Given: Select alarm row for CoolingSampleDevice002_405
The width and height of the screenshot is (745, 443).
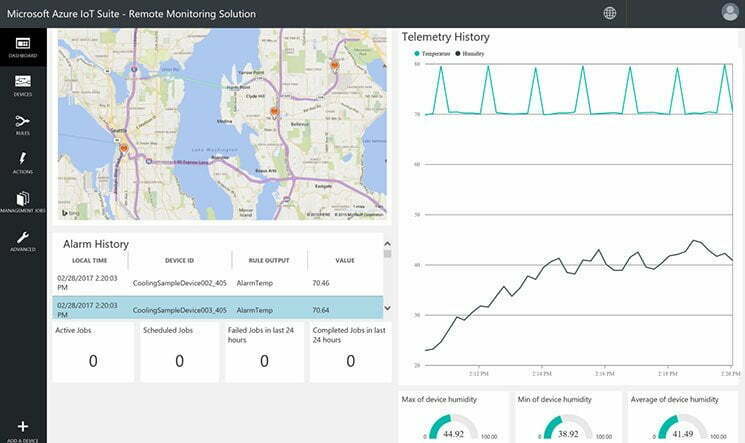Looking at the screenshot, I should (218, 283).
